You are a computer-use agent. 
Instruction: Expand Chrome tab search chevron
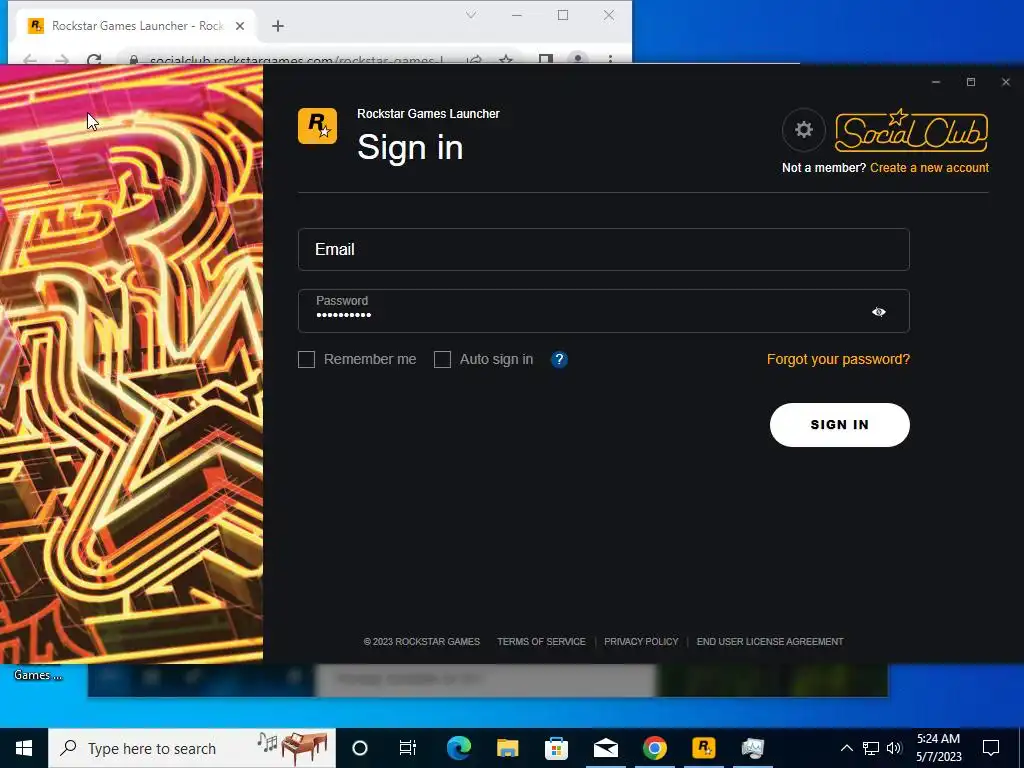(x=471, y=15)
